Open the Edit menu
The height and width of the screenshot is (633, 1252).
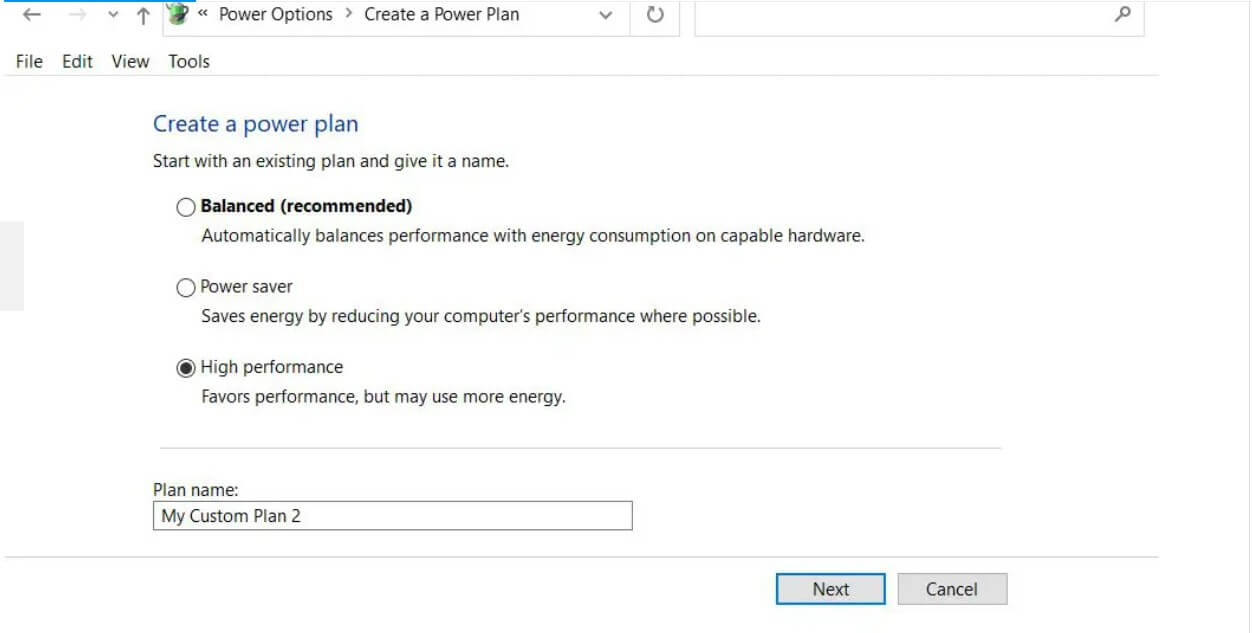[x=77, y=61]
